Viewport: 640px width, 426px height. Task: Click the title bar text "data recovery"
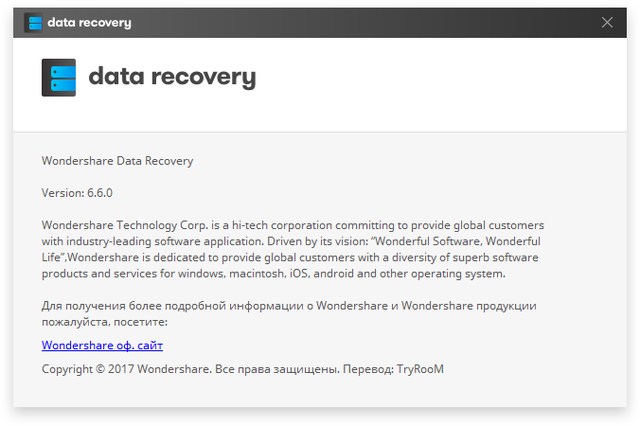click(89, 22)
